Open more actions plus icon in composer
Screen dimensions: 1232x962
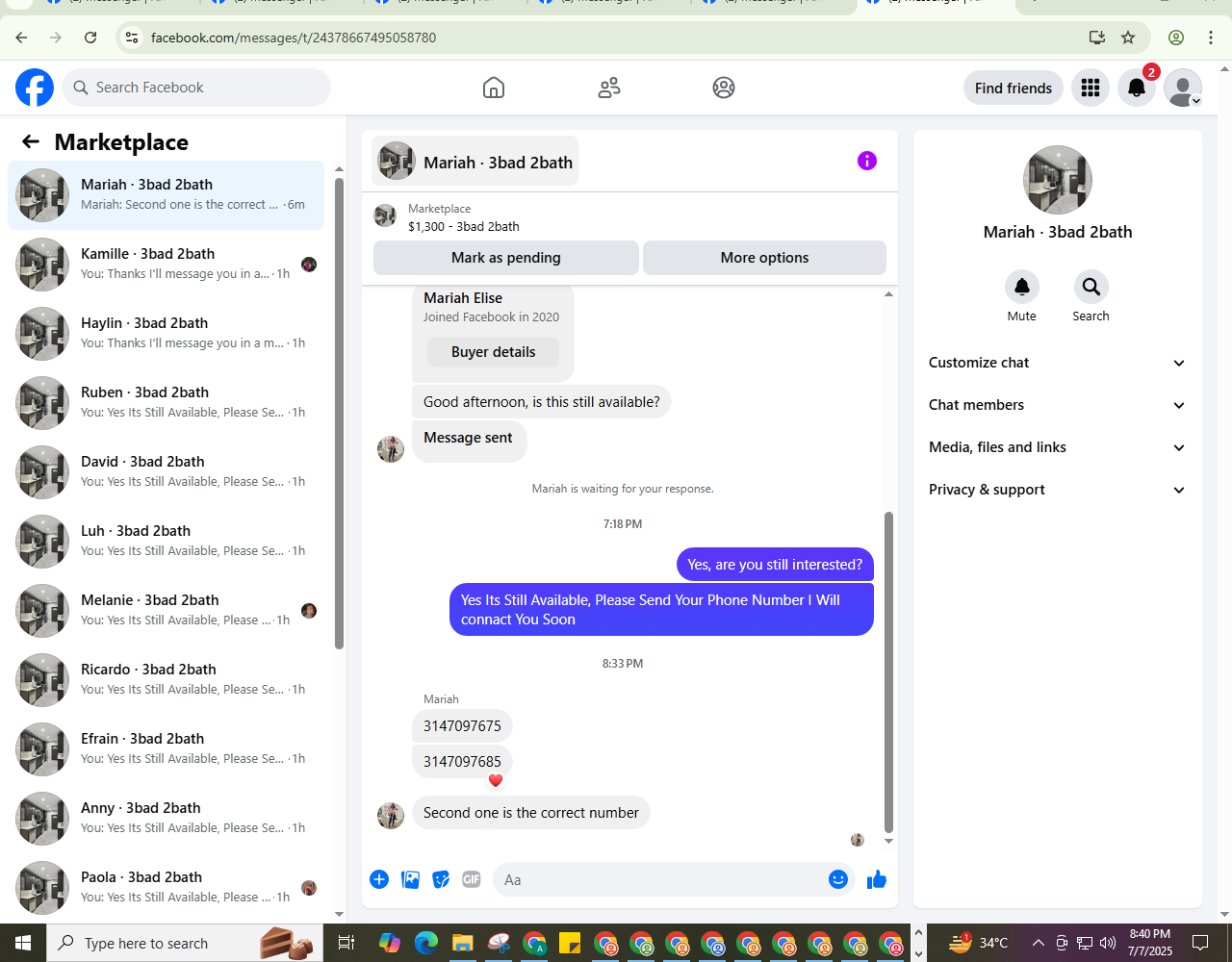point(379,879)
